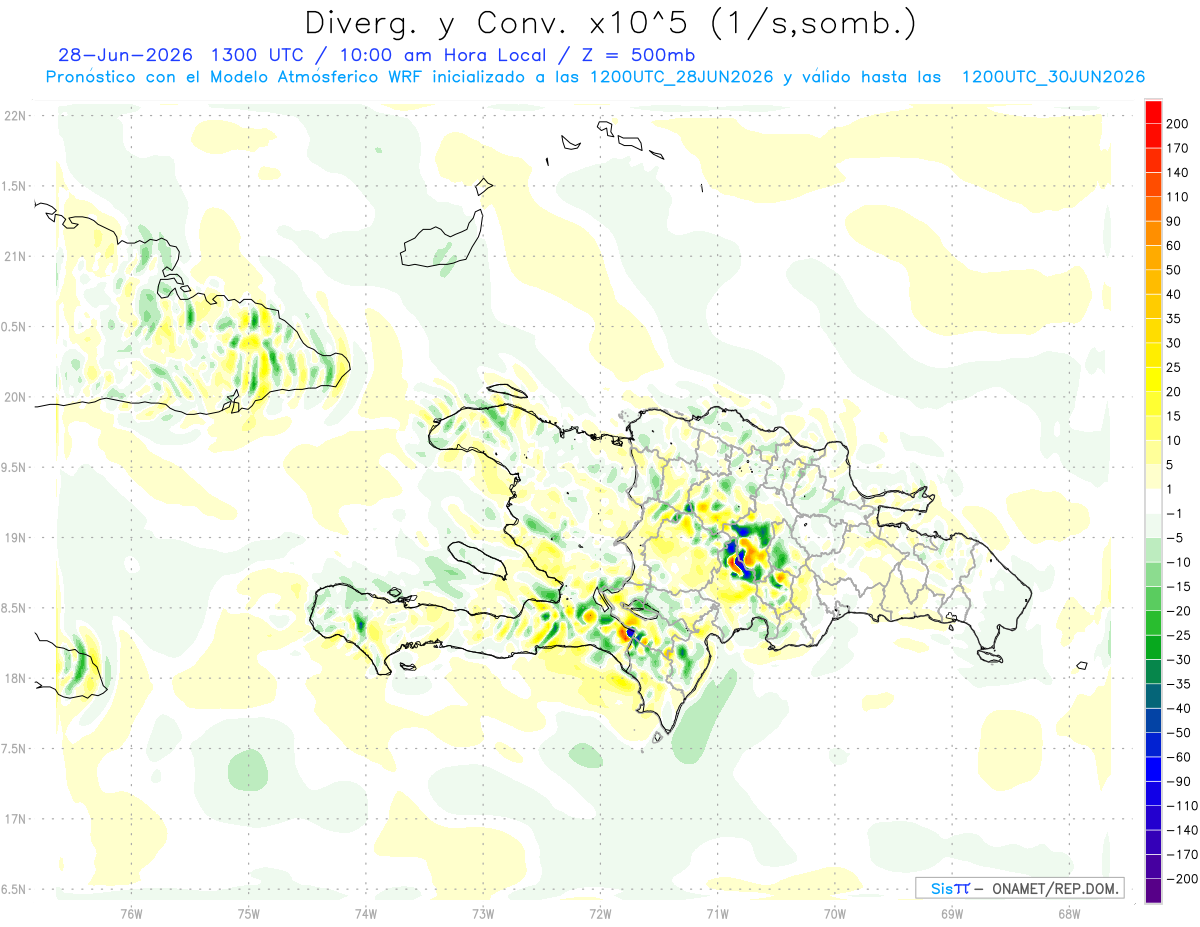Click the dark purple bottom colorbar segment

(x=1153, y=891)
